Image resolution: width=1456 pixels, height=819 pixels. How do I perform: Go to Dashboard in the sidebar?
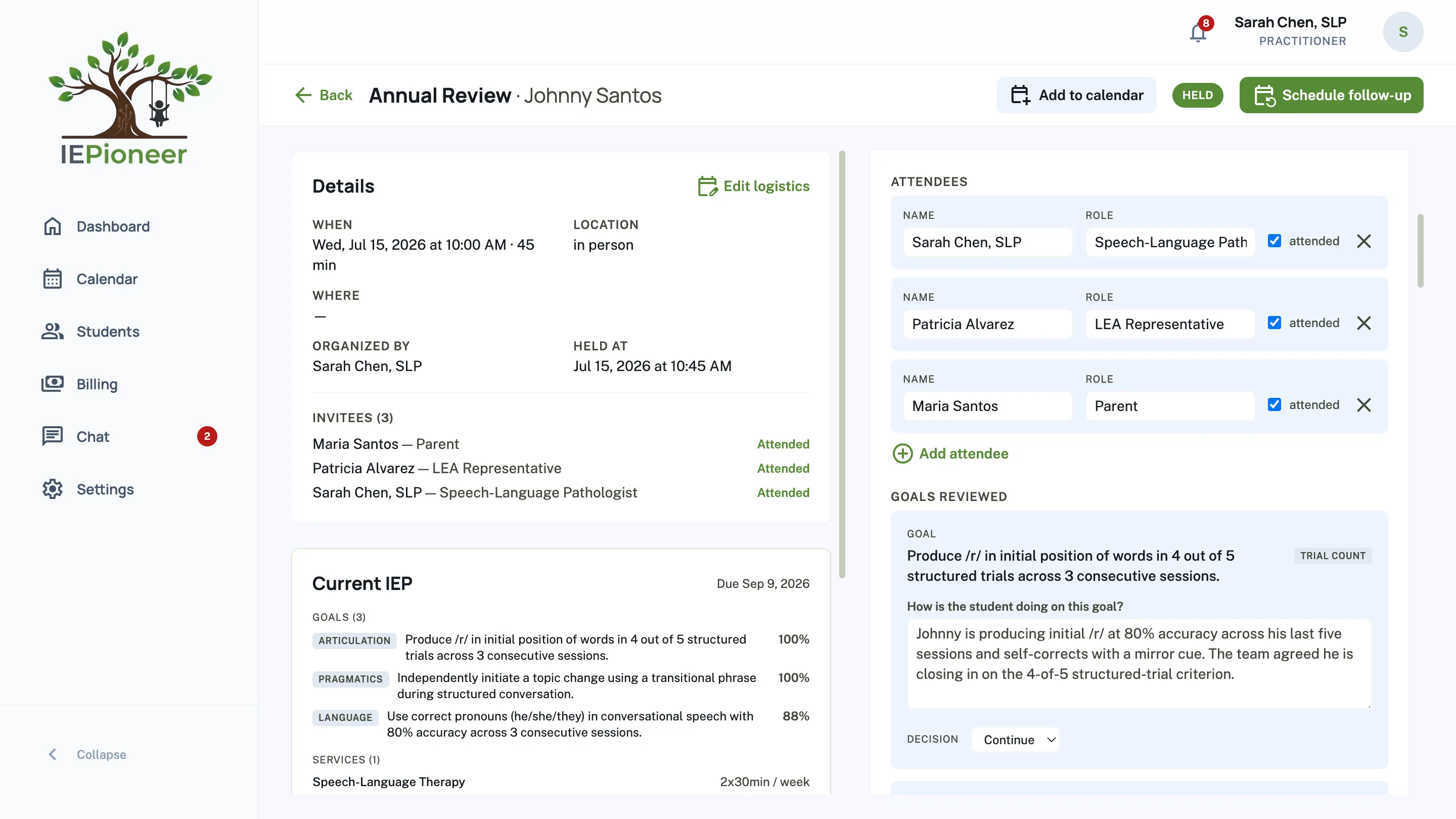pyautogui.click(x=113, y=226)
